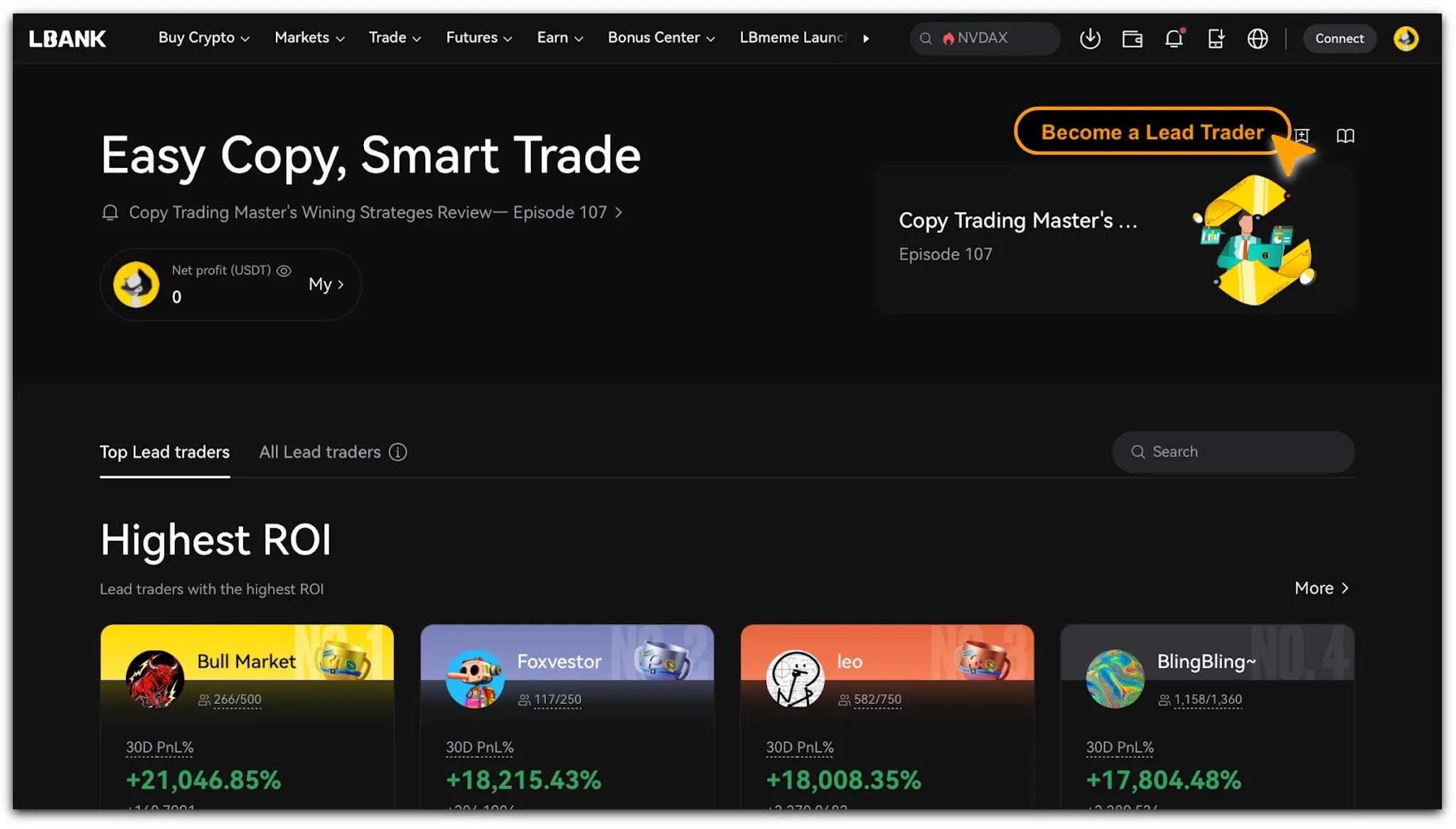Viewport: 1456px width, 829px height.
Task: Click 30D PnL% label on BlingBling~ card
Action: [1120, 748]
